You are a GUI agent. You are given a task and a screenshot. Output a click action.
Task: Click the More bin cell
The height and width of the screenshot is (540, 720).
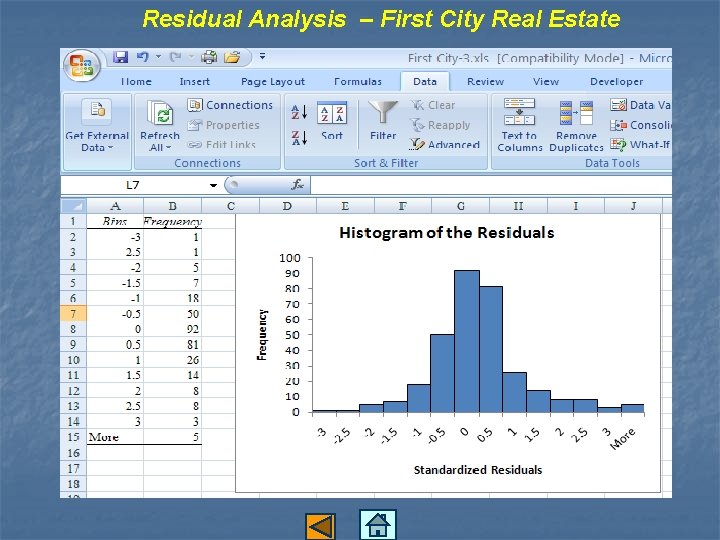(115, 437)
